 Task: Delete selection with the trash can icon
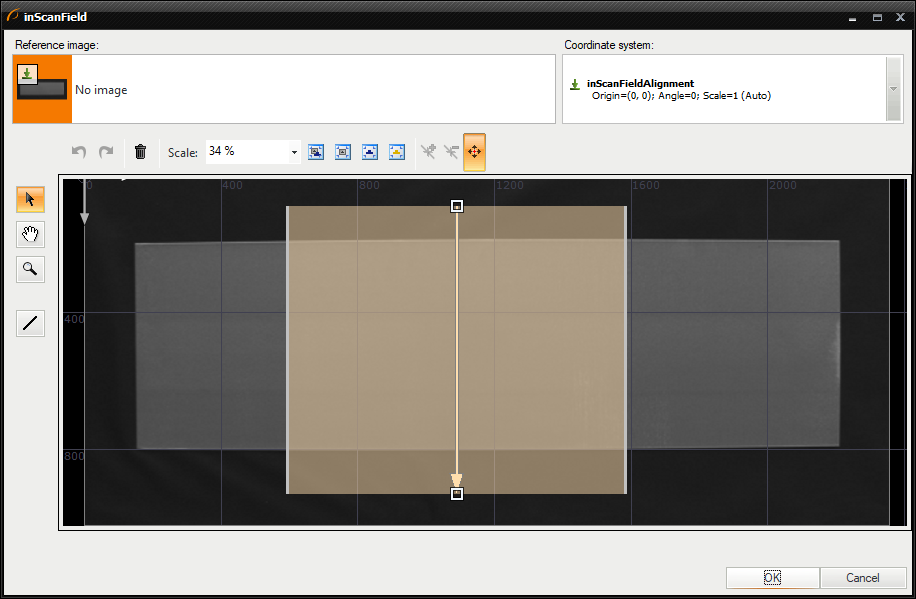tap(140, 152)
